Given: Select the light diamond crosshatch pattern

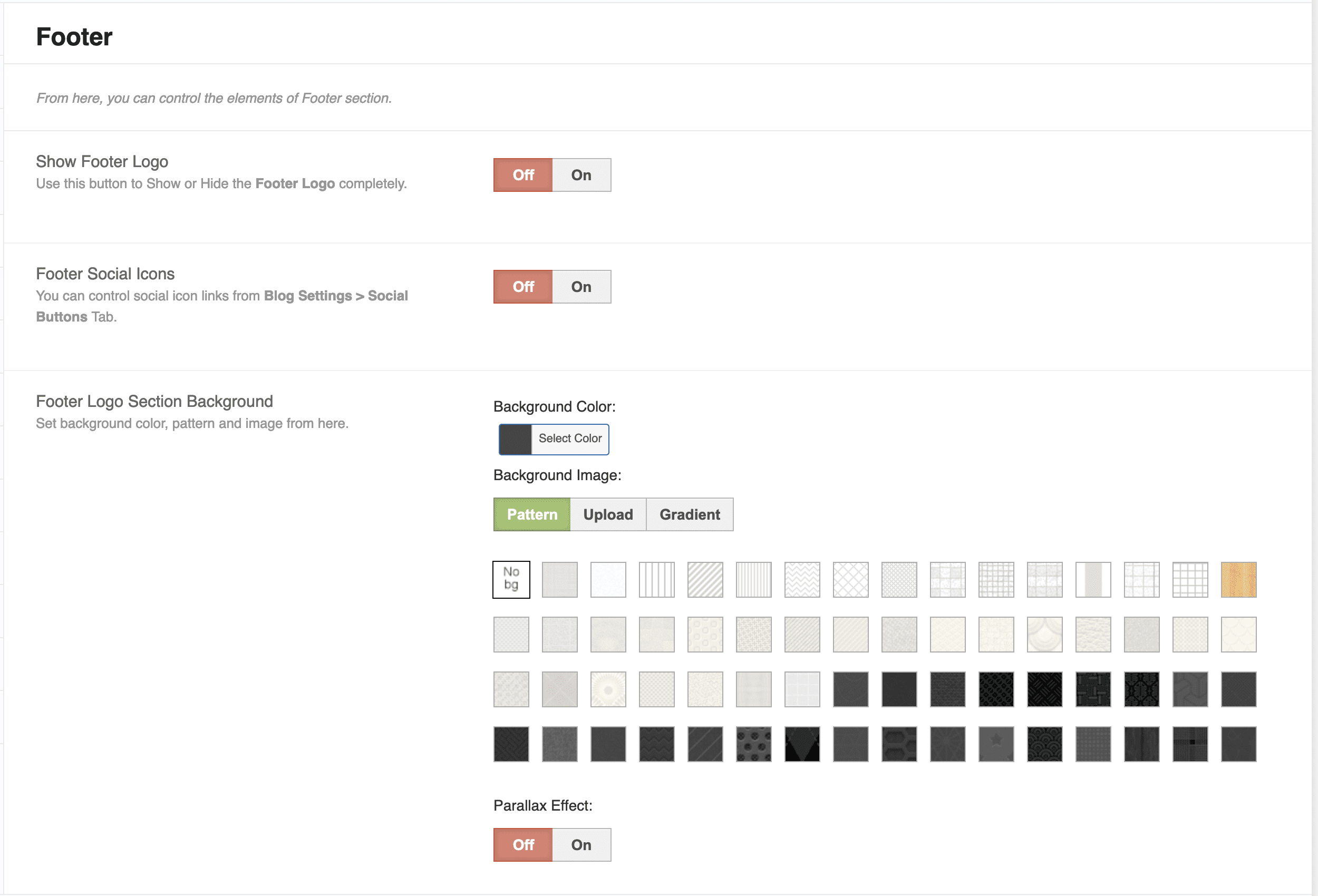Looking at the screenshot, I should 850,579.
